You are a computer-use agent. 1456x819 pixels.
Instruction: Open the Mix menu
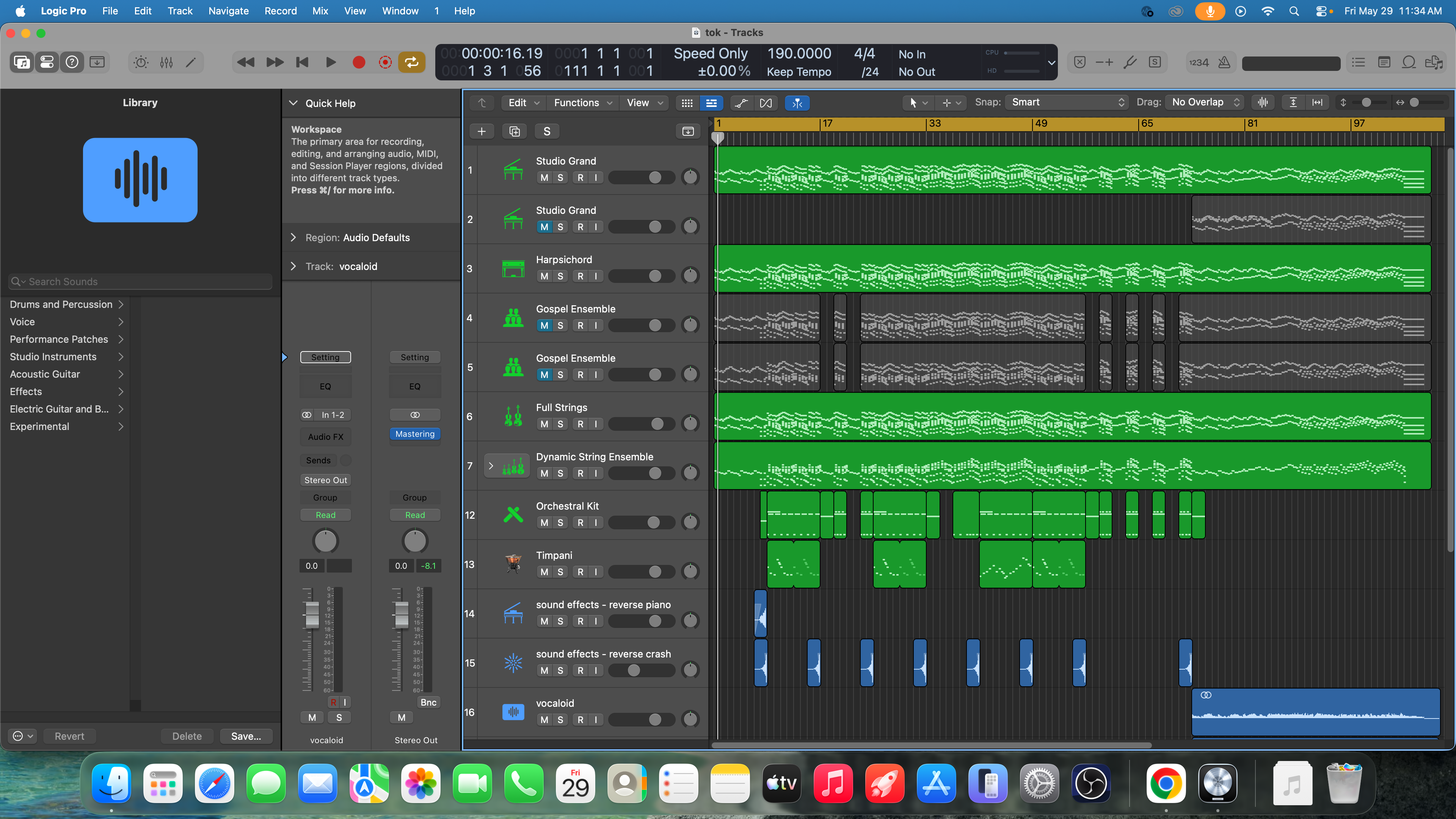pos(320,11)
